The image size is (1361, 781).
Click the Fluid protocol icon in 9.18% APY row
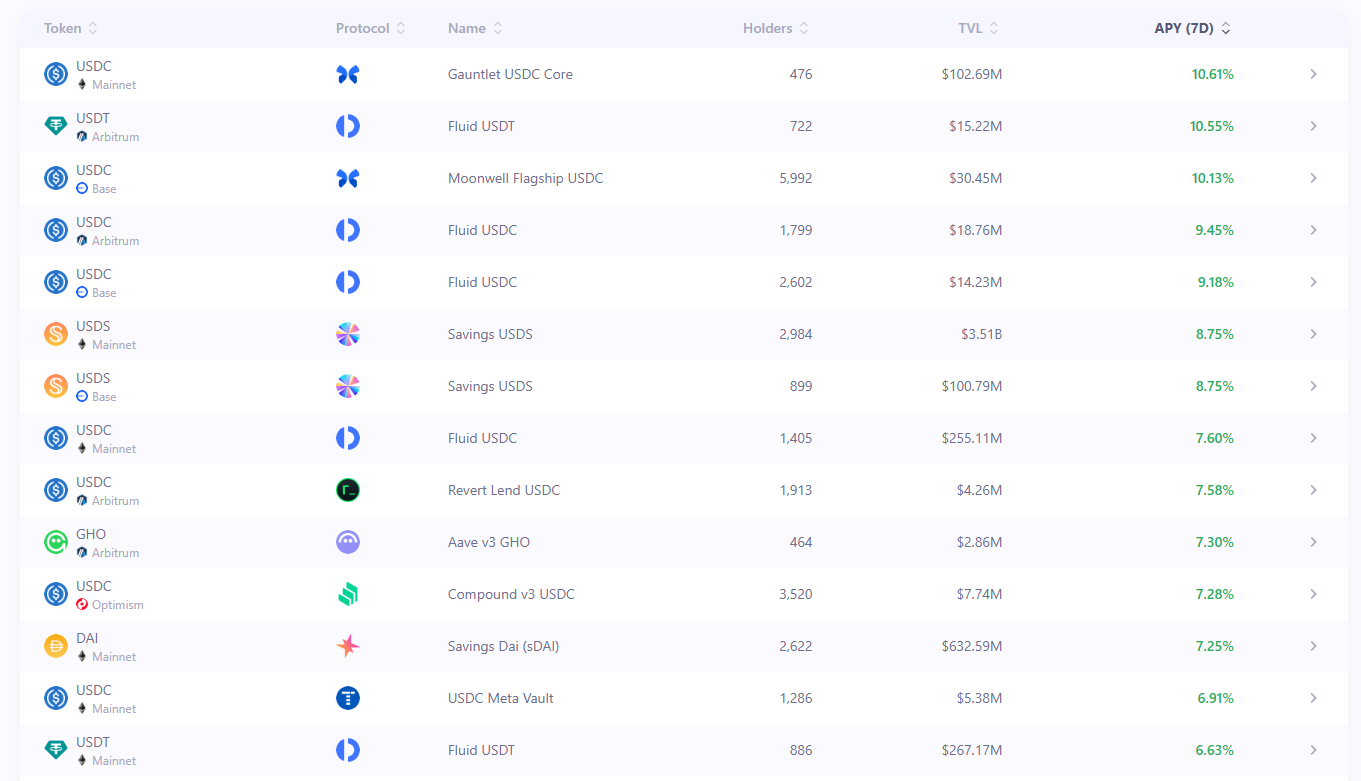click(348, 282)
